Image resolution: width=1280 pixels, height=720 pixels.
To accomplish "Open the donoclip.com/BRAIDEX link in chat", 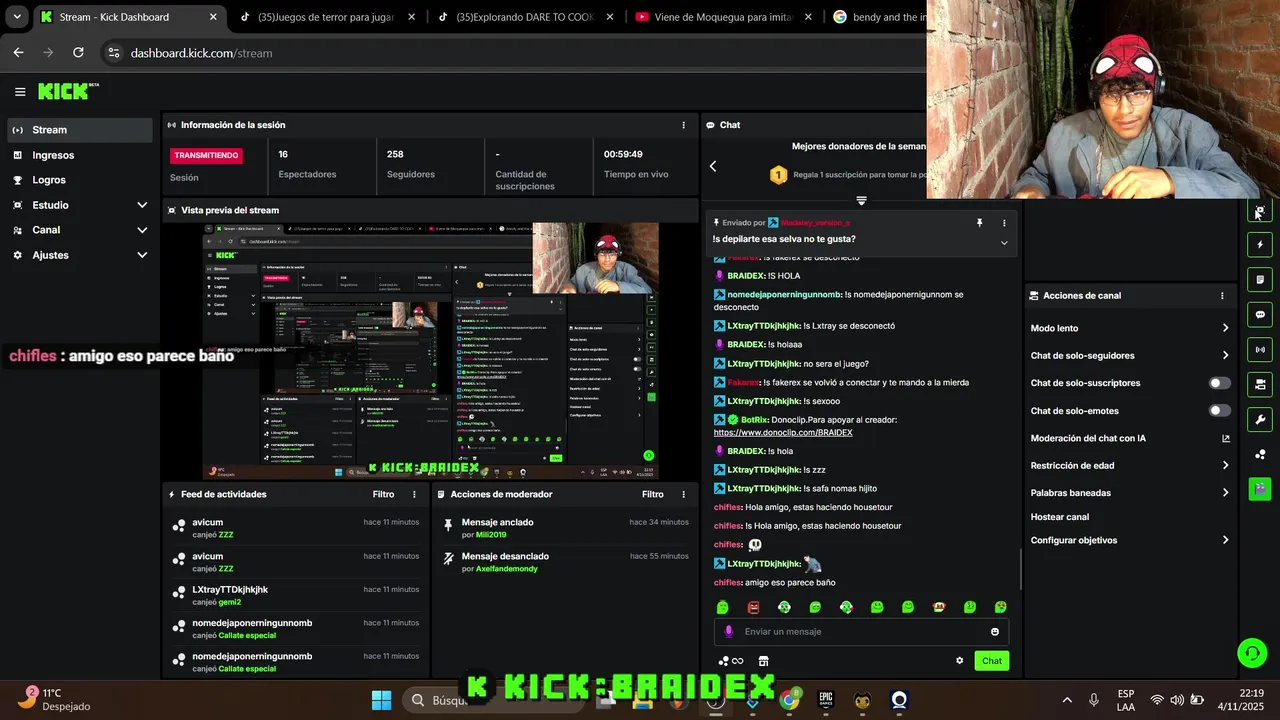I will (x=783, y=433).
